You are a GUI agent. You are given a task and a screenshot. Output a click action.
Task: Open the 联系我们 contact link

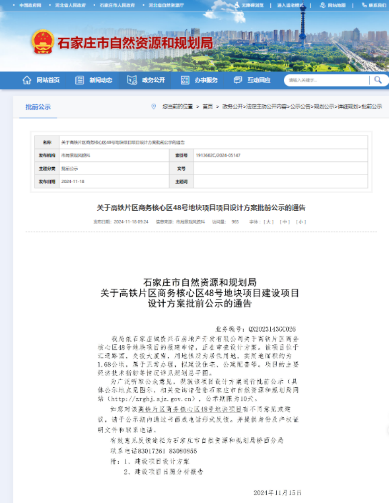(x=377, y=5)
